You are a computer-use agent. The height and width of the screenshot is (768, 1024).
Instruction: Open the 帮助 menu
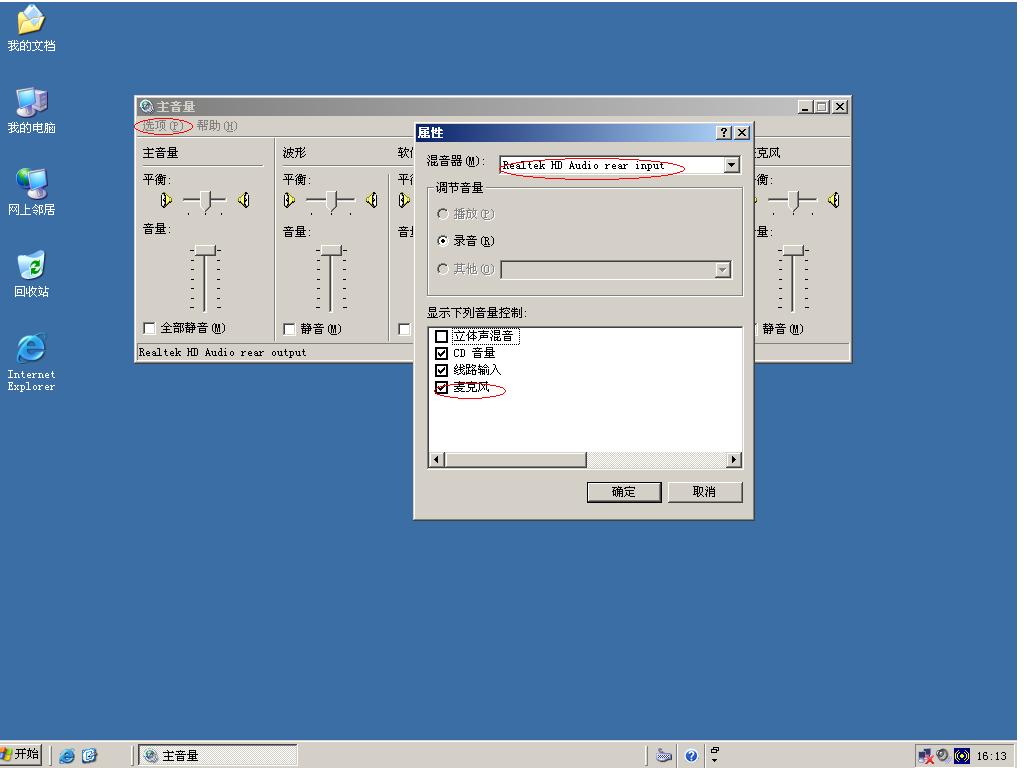(x=217, y=125)
